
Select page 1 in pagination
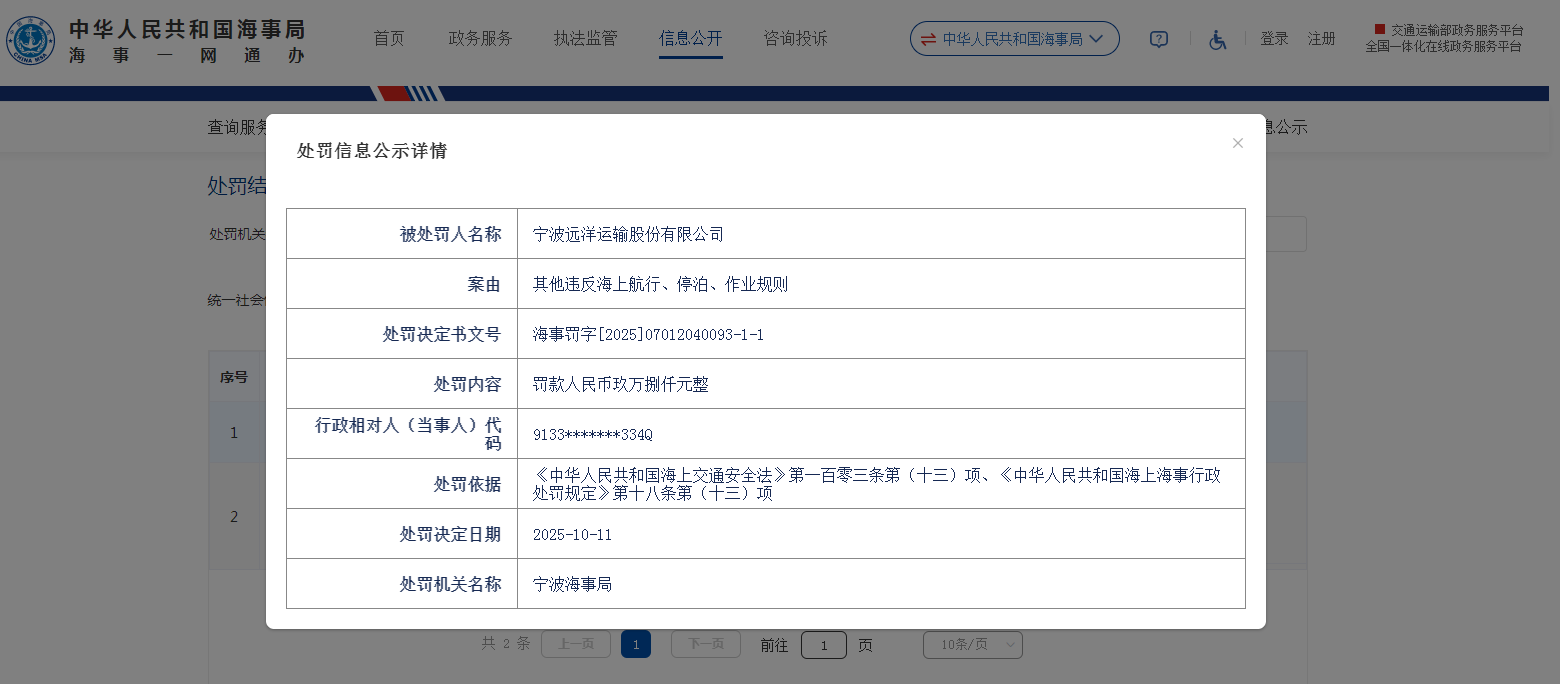(x=636, y=645)
